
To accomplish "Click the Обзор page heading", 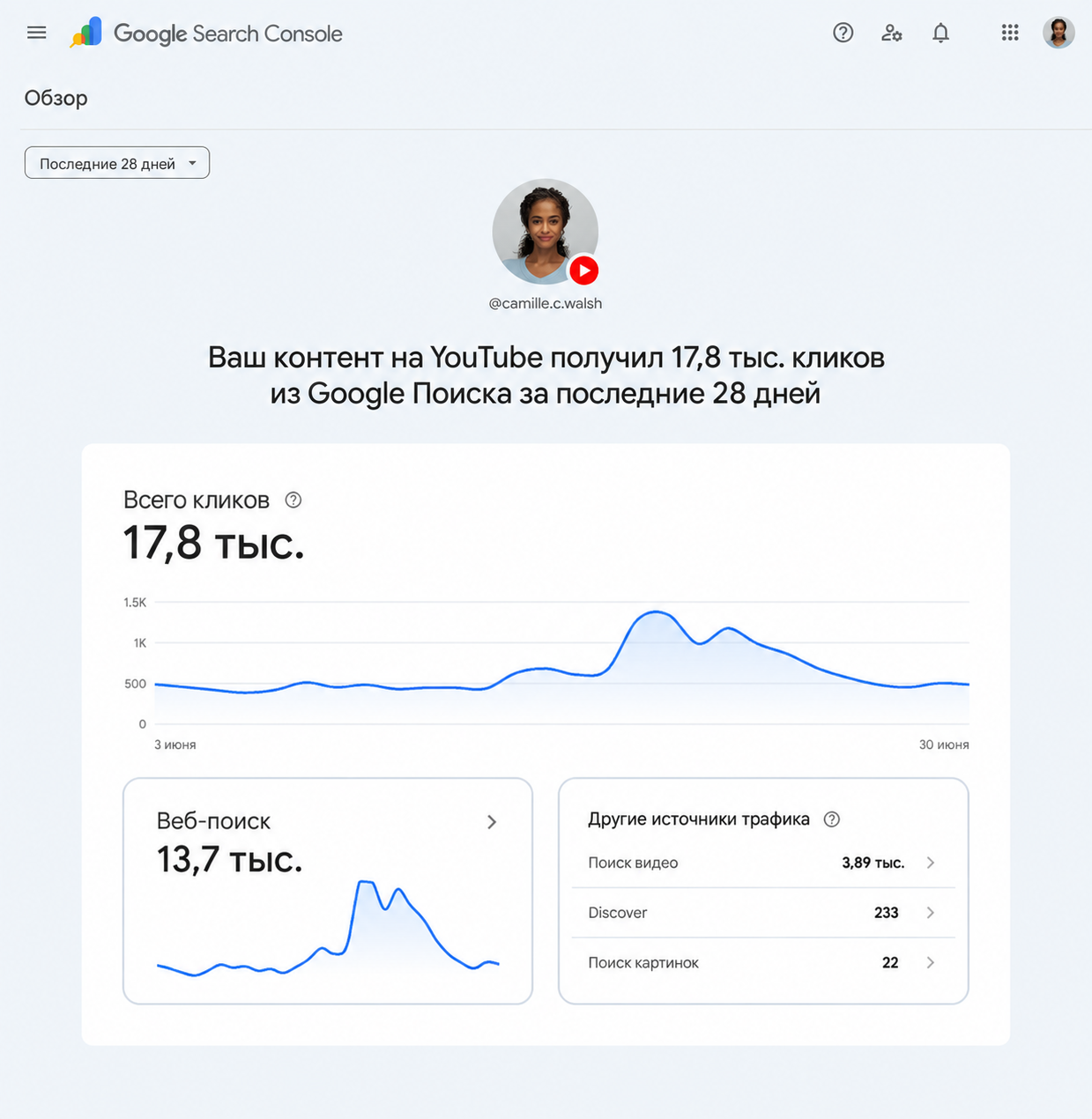I will (56, 98).
